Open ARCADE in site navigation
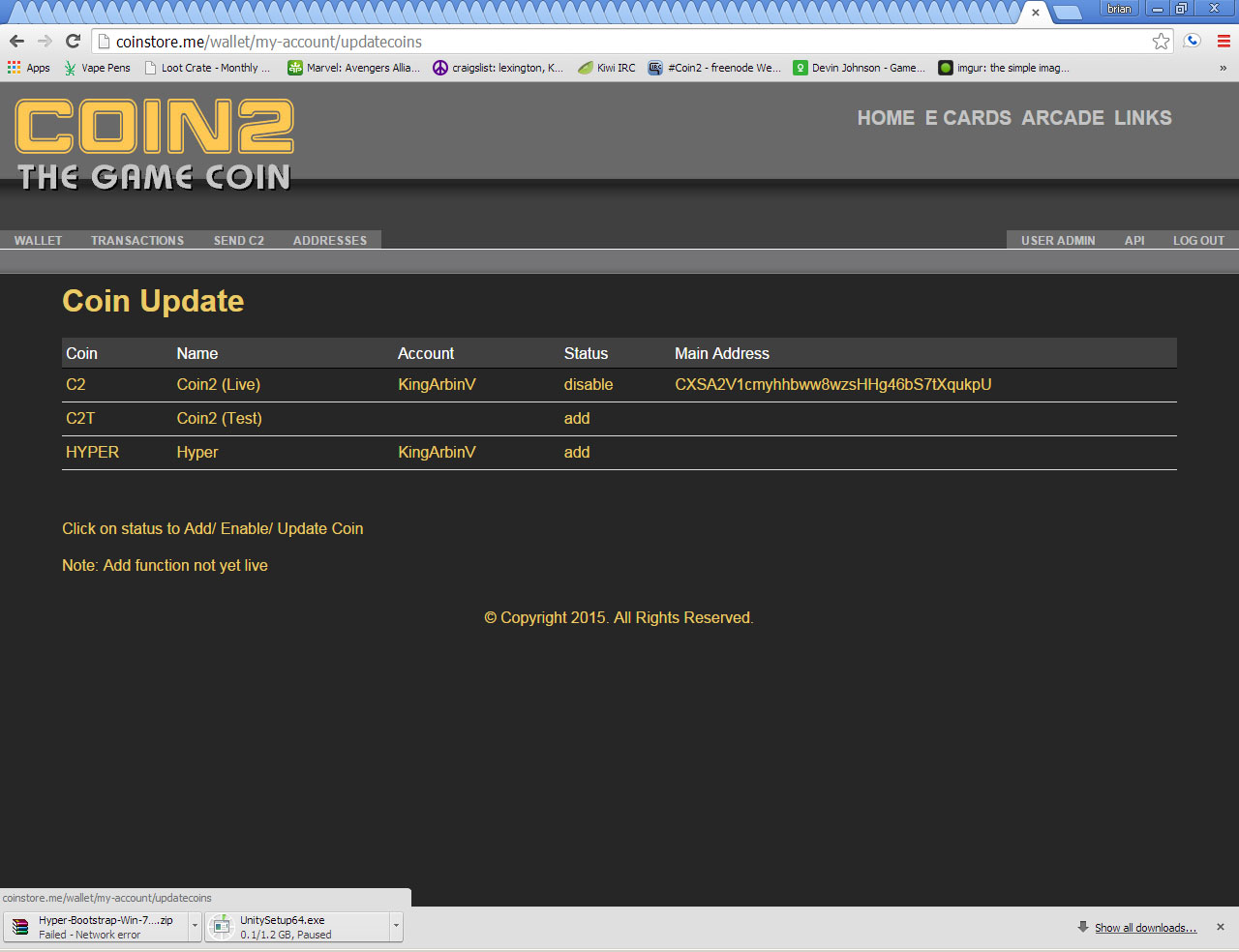Screen dimensions: 1239x952 point(1063,118)
